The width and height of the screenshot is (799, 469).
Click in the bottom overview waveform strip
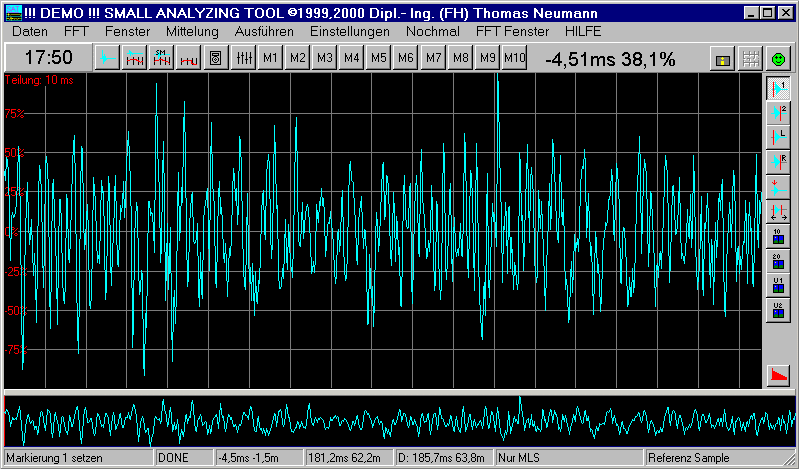[400, 420]
